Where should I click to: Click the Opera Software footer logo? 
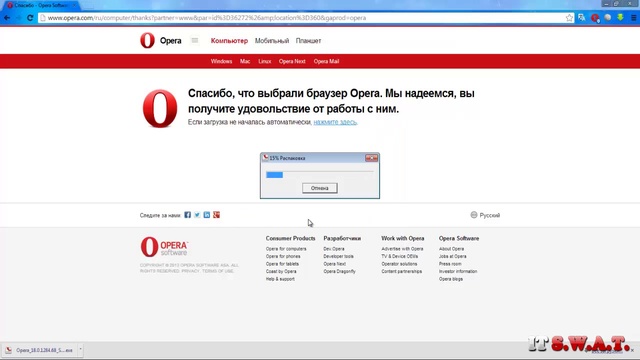point(164,247)
